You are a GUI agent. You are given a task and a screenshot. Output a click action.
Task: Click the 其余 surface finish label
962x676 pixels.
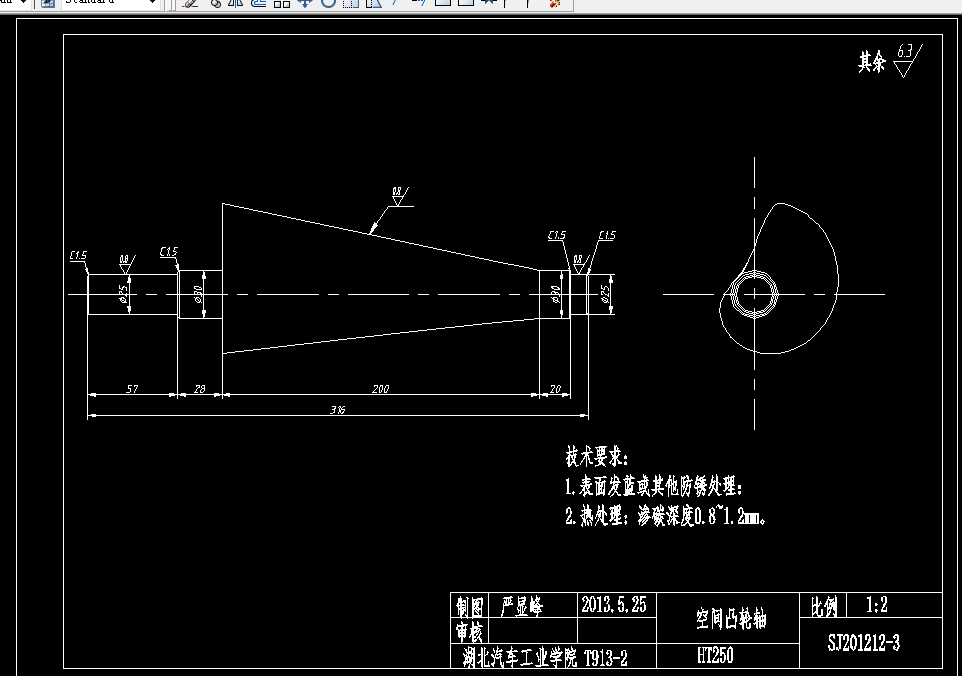coord(872,62)
